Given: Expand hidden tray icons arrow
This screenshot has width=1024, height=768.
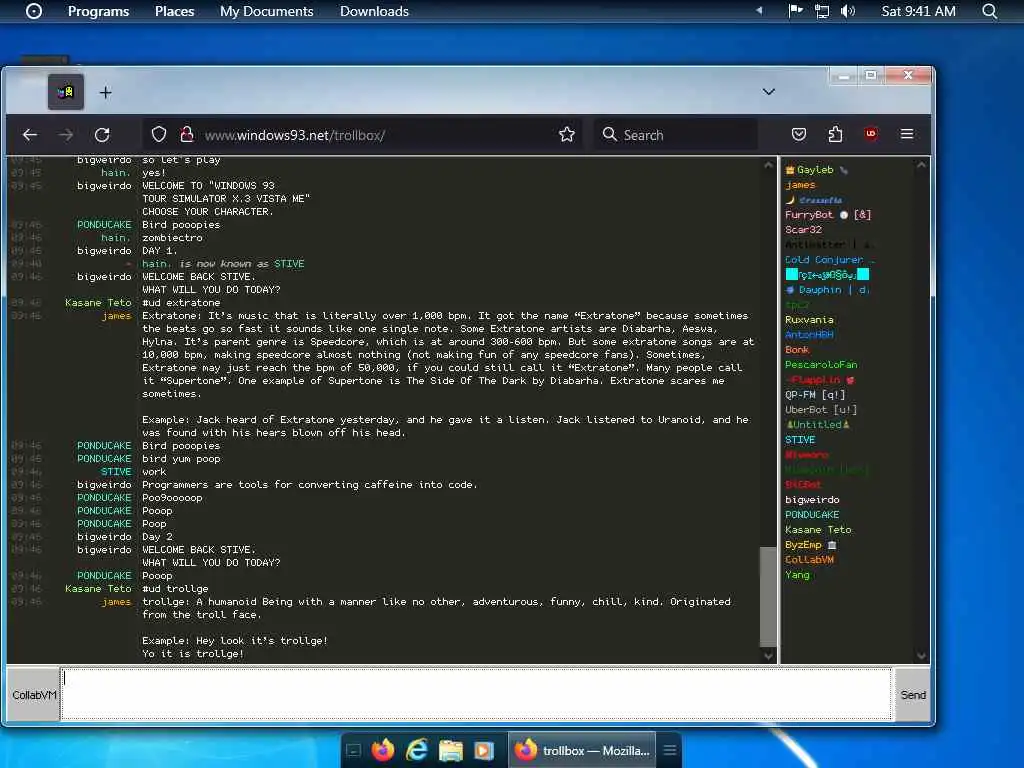Looking at the screenshot, I should pyautogui.click(x=759, y=11).
